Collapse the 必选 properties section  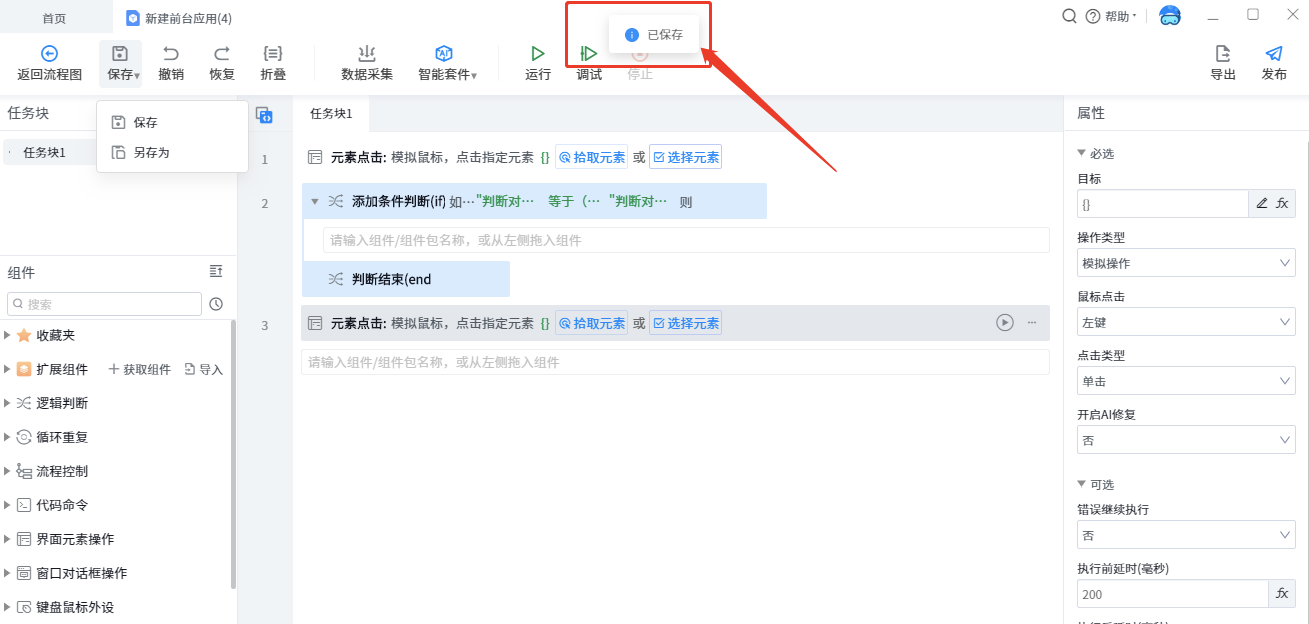coord(1082,153)
